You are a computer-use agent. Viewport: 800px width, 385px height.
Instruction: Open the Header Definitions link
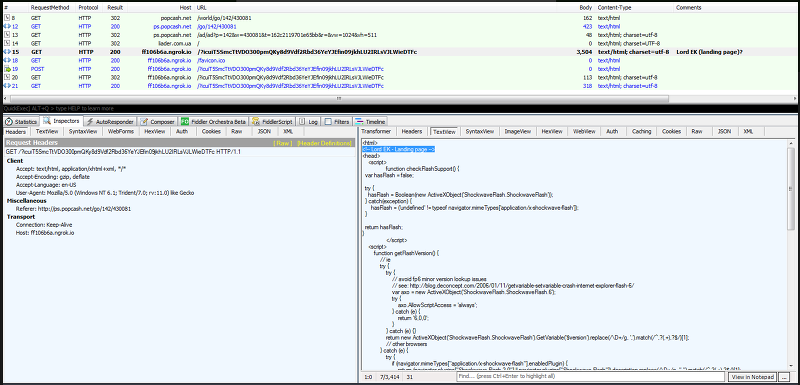(x=324, y=143)
